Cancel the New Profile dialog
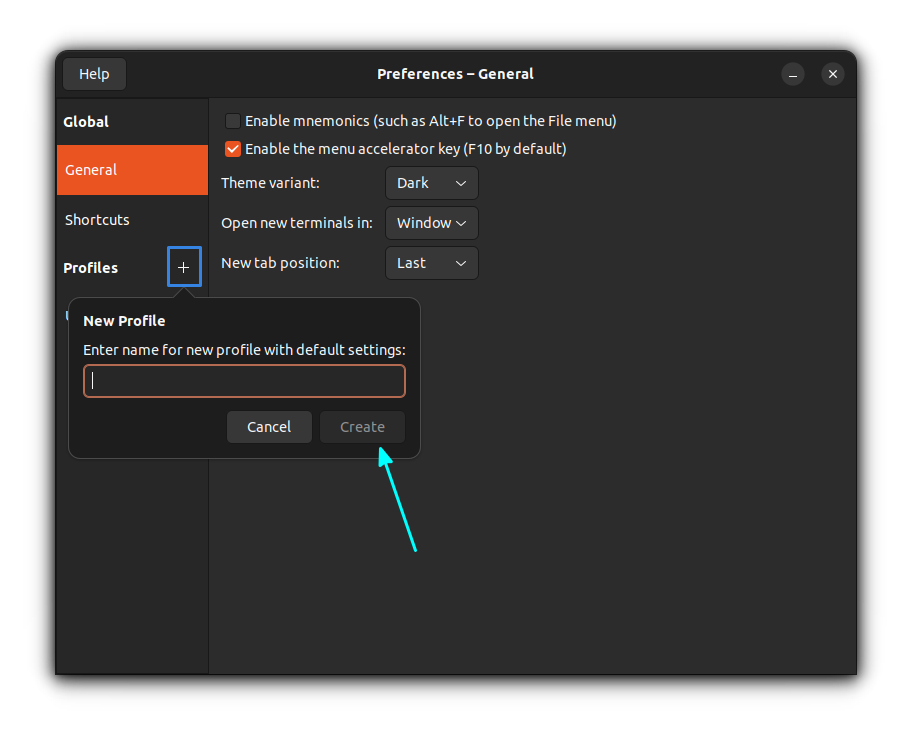The width and height of the screenshot is (912, 735). 269,426
